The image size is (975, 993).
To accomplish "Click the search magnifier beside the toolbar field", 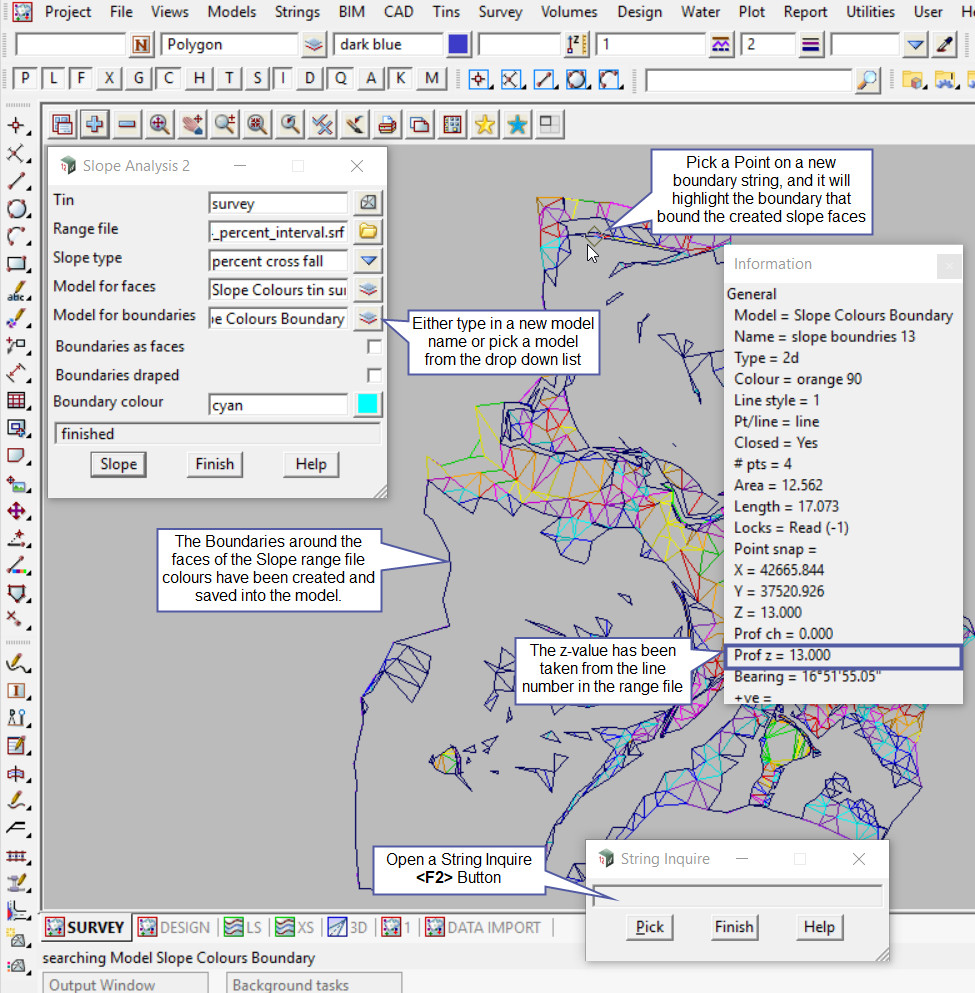I will click(x=868, y=80).
